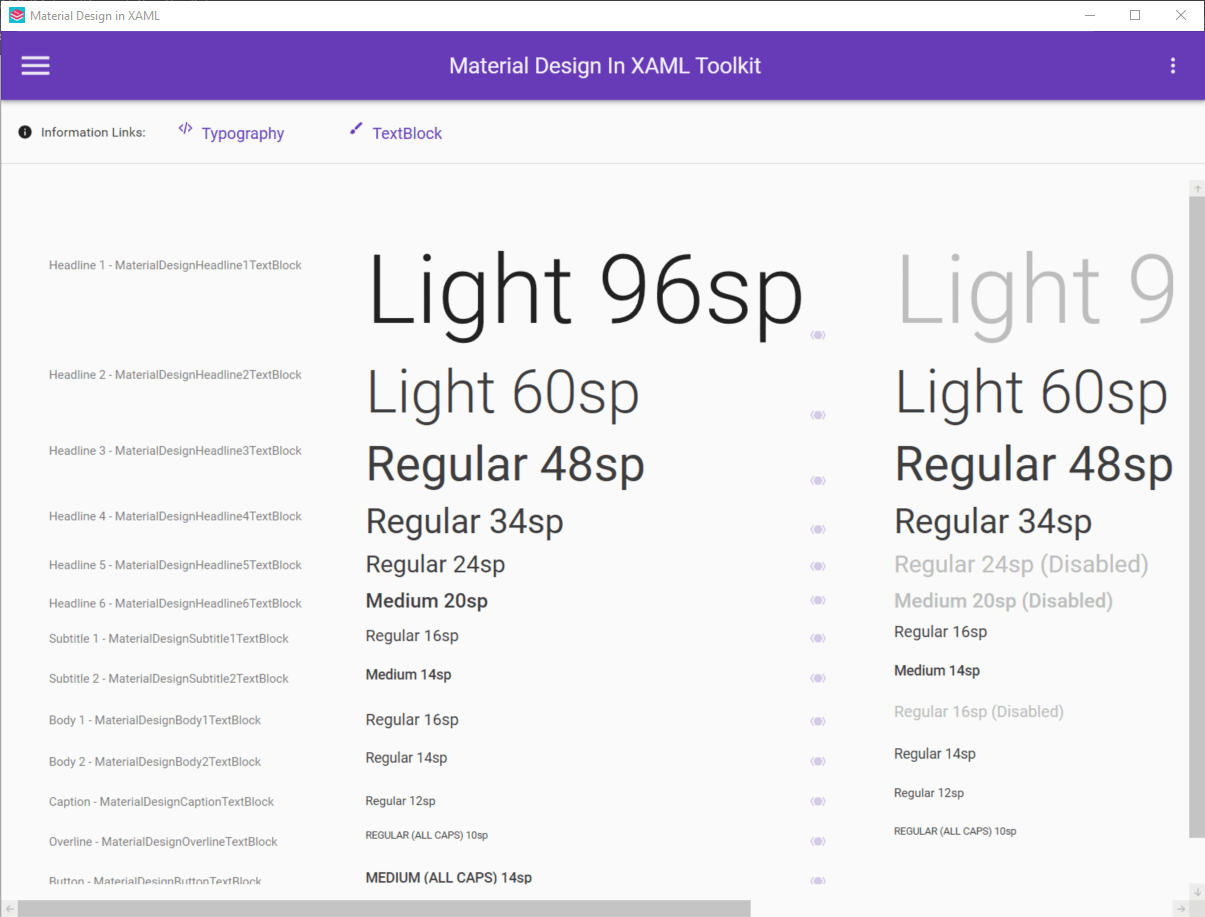The width and height of the screenshot is (1205, 917).
Task: Open the hamburger navigation menu
Action: 35,66
